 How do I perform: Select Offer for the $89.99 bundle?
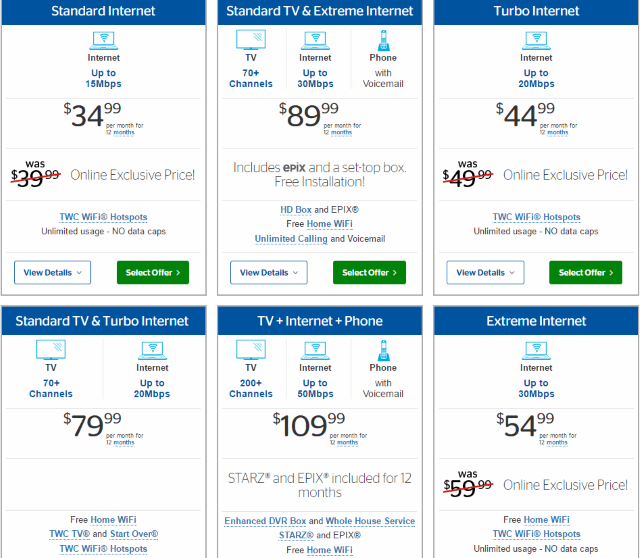point(369,272)
